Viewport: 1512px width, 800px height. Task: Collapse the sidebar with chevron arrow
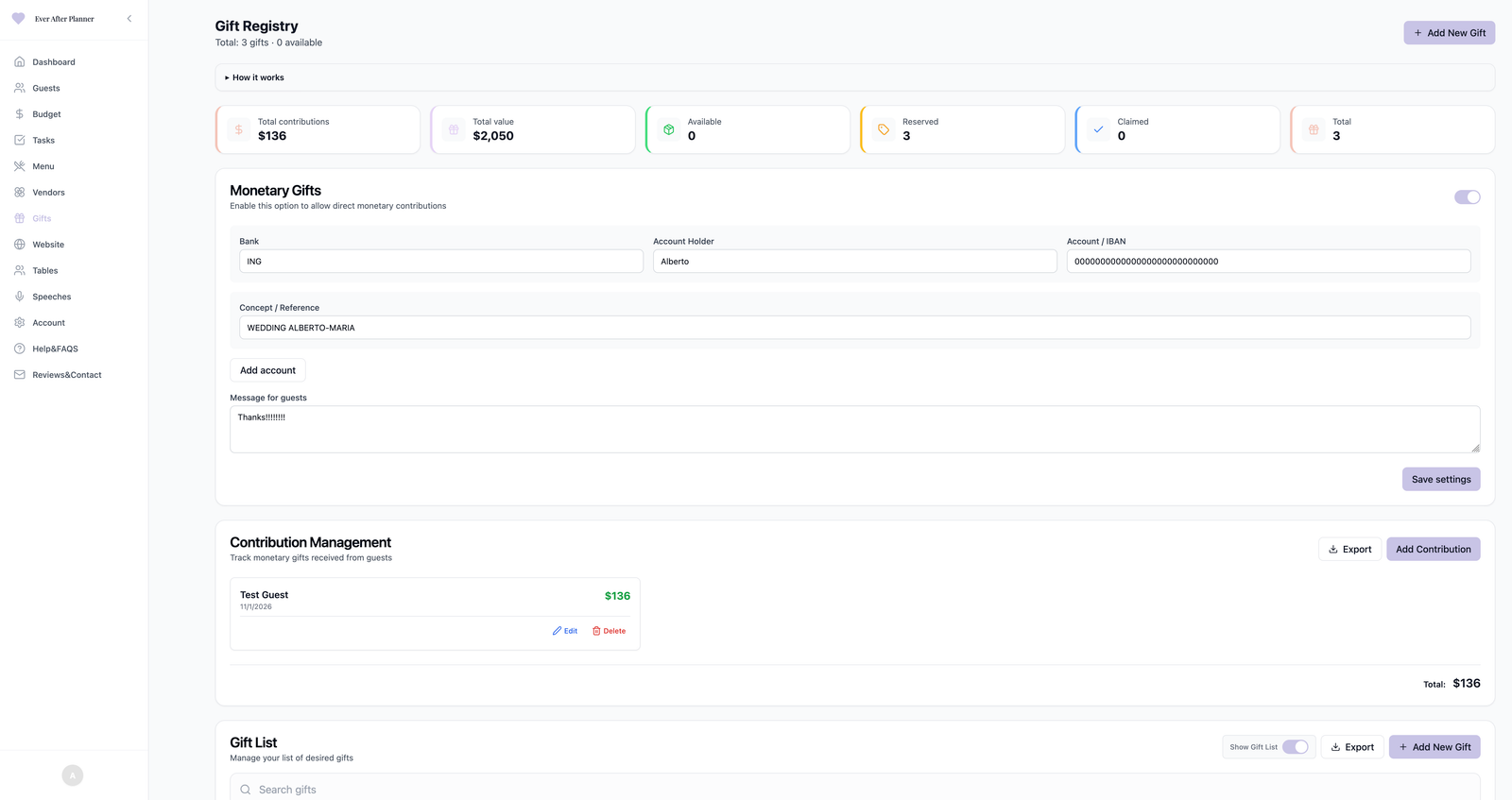click(129, 19)
